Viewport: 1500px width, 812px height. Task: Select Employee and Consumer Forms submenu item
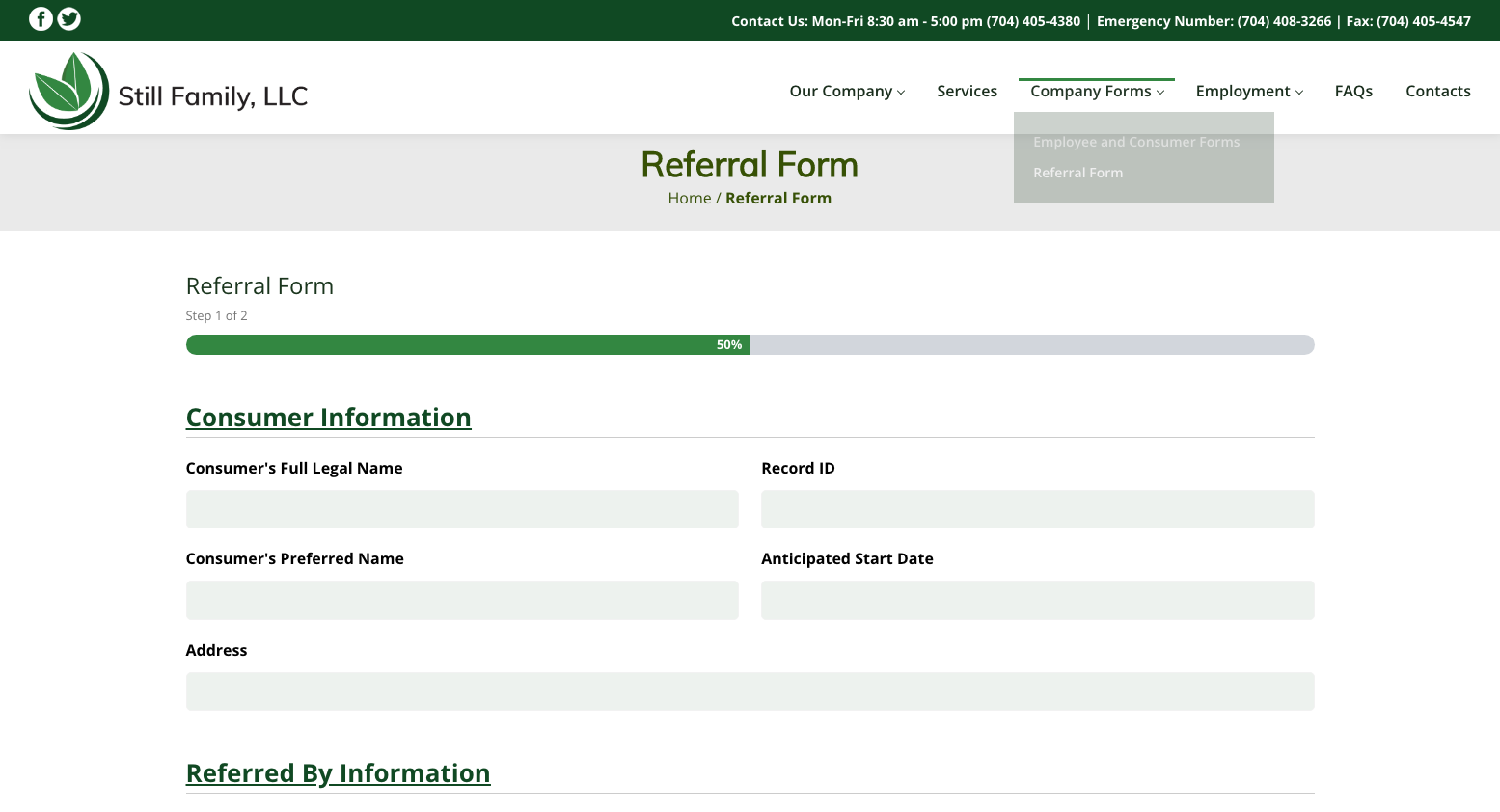(x=1136, y=142)
